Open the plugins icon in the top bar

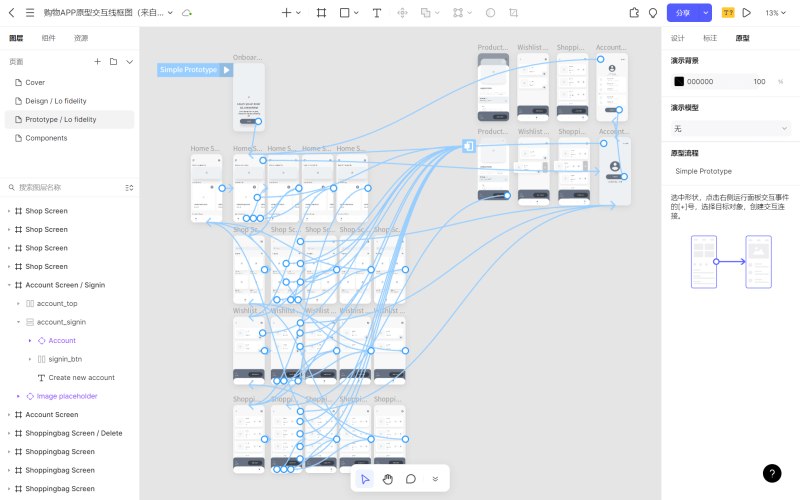click(634, 13)
